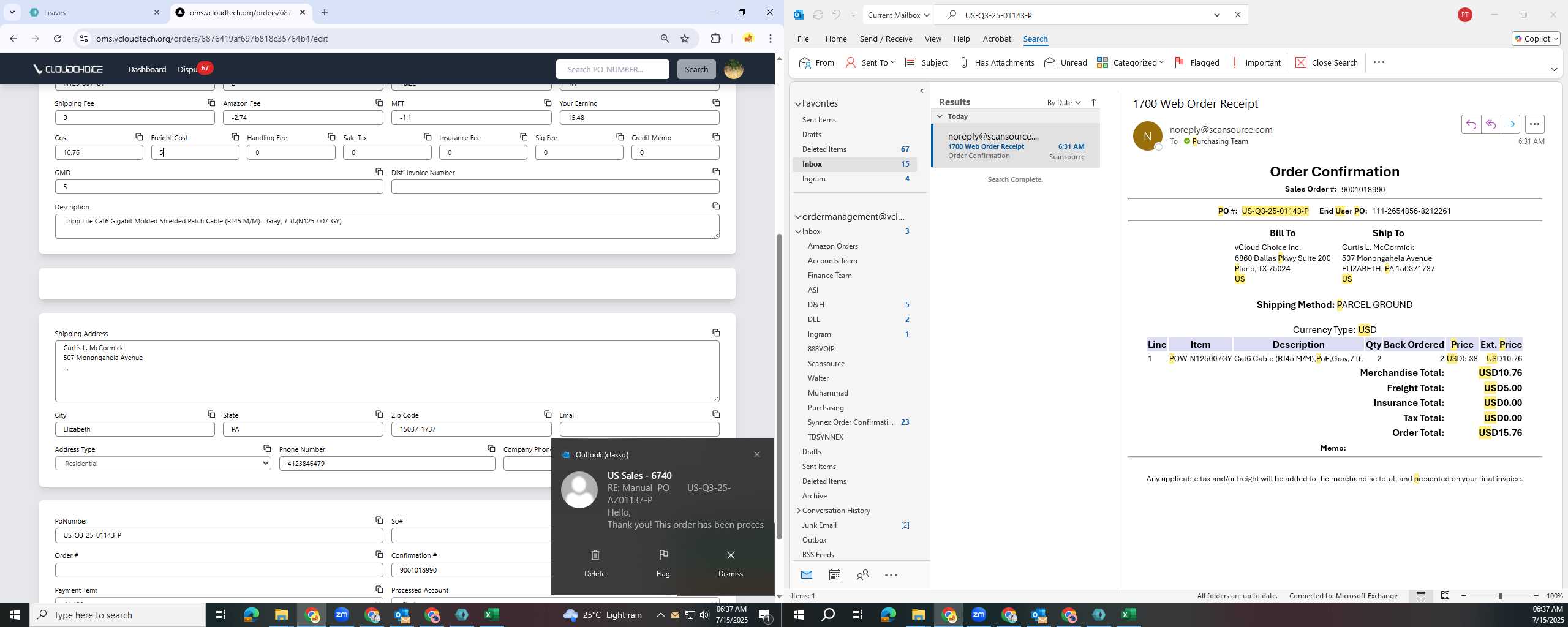
Task: Copy the Your Earning field value
Action: [x=716, y=102]
